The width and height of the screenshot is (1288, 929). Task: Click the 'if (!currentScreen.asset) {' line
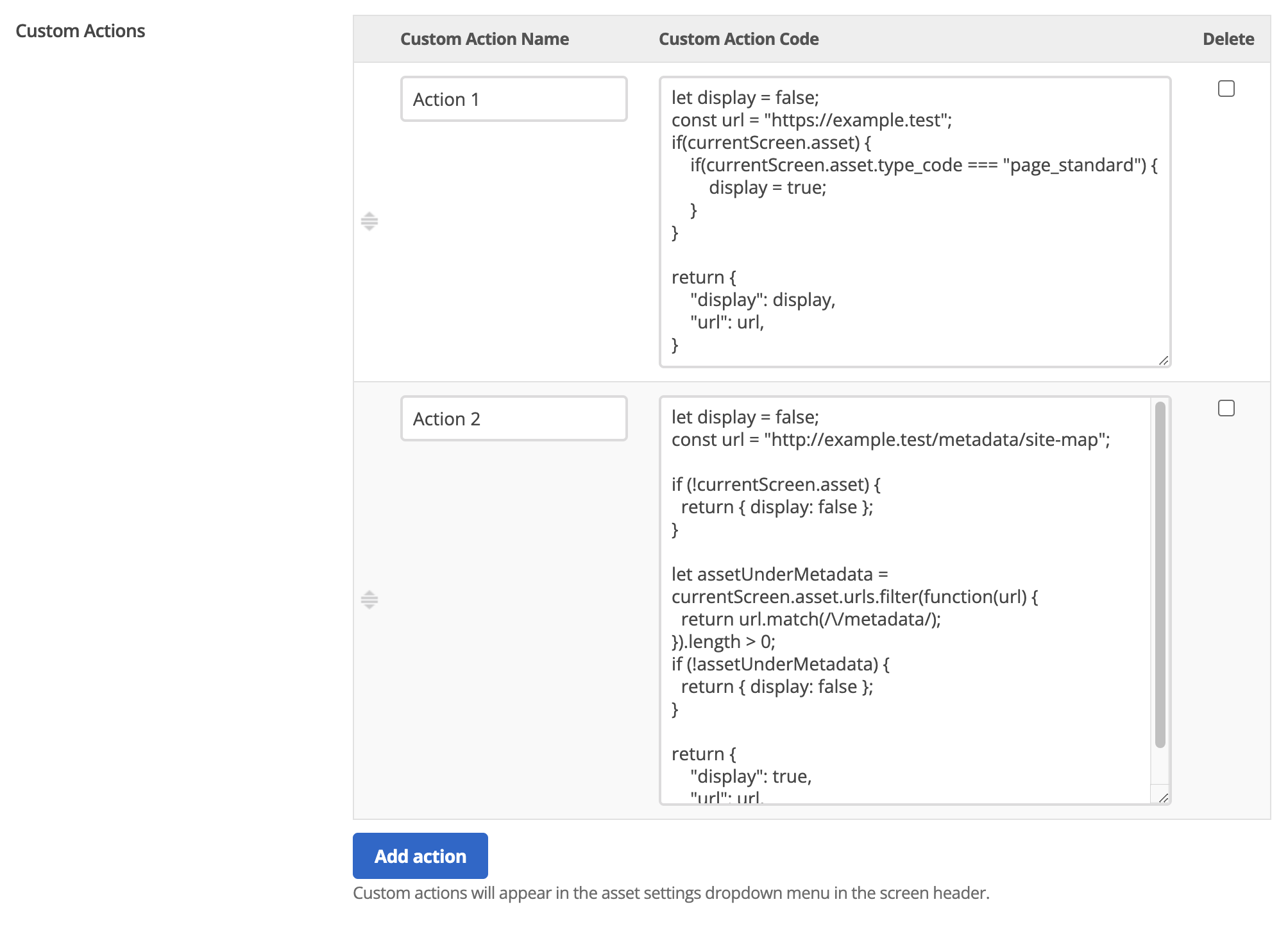(776, 484)
